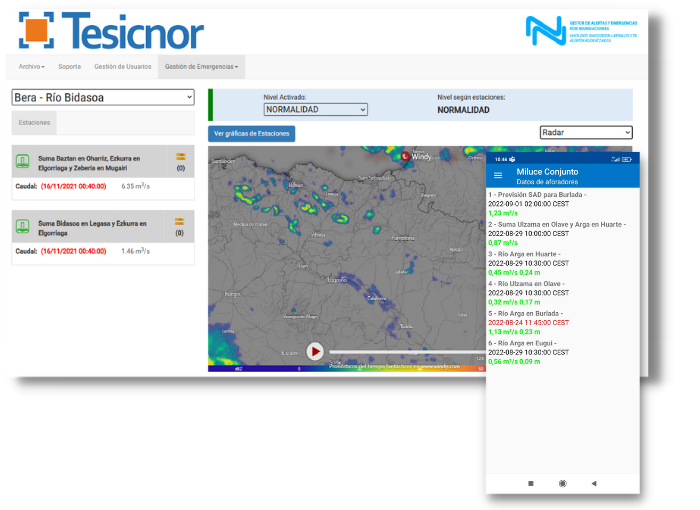Click the Tesicnor logo

point(111,30)
